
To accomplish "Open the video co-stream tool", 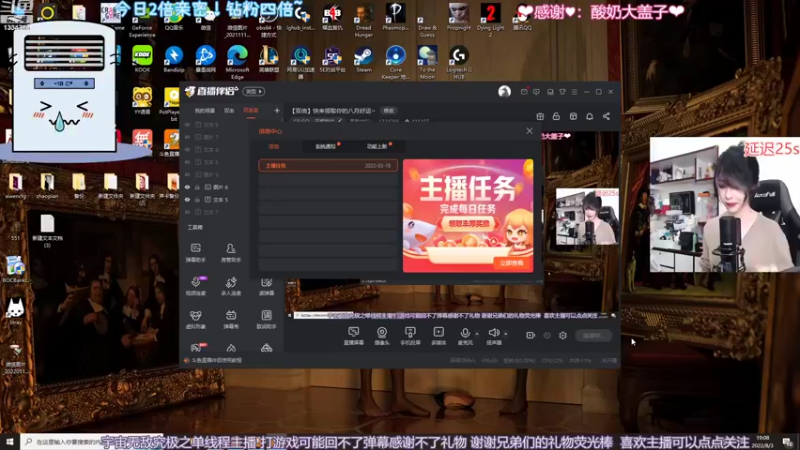I will (x=195, y=286).
